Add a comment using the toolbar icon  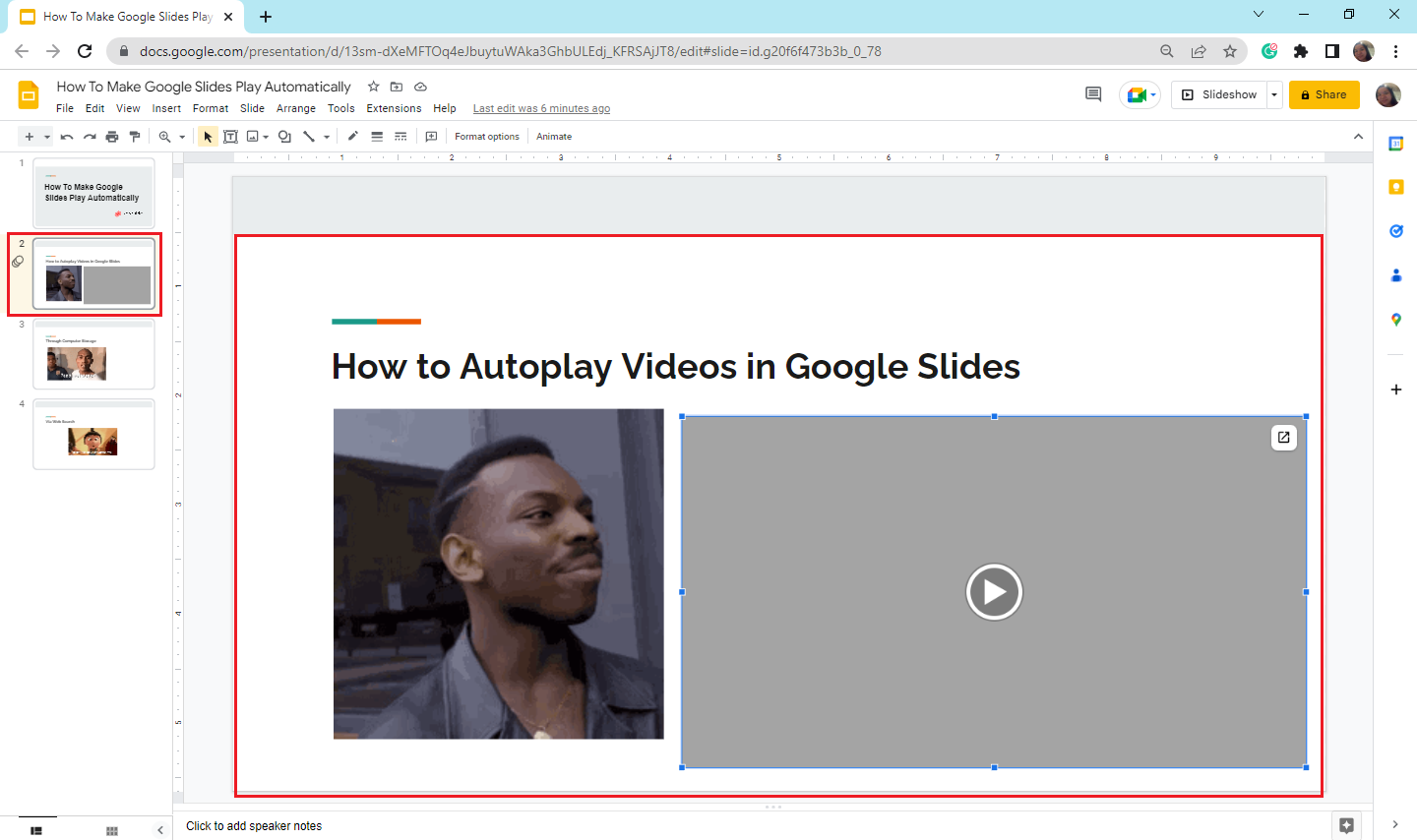pyautogui.click(x=431, y=136)
